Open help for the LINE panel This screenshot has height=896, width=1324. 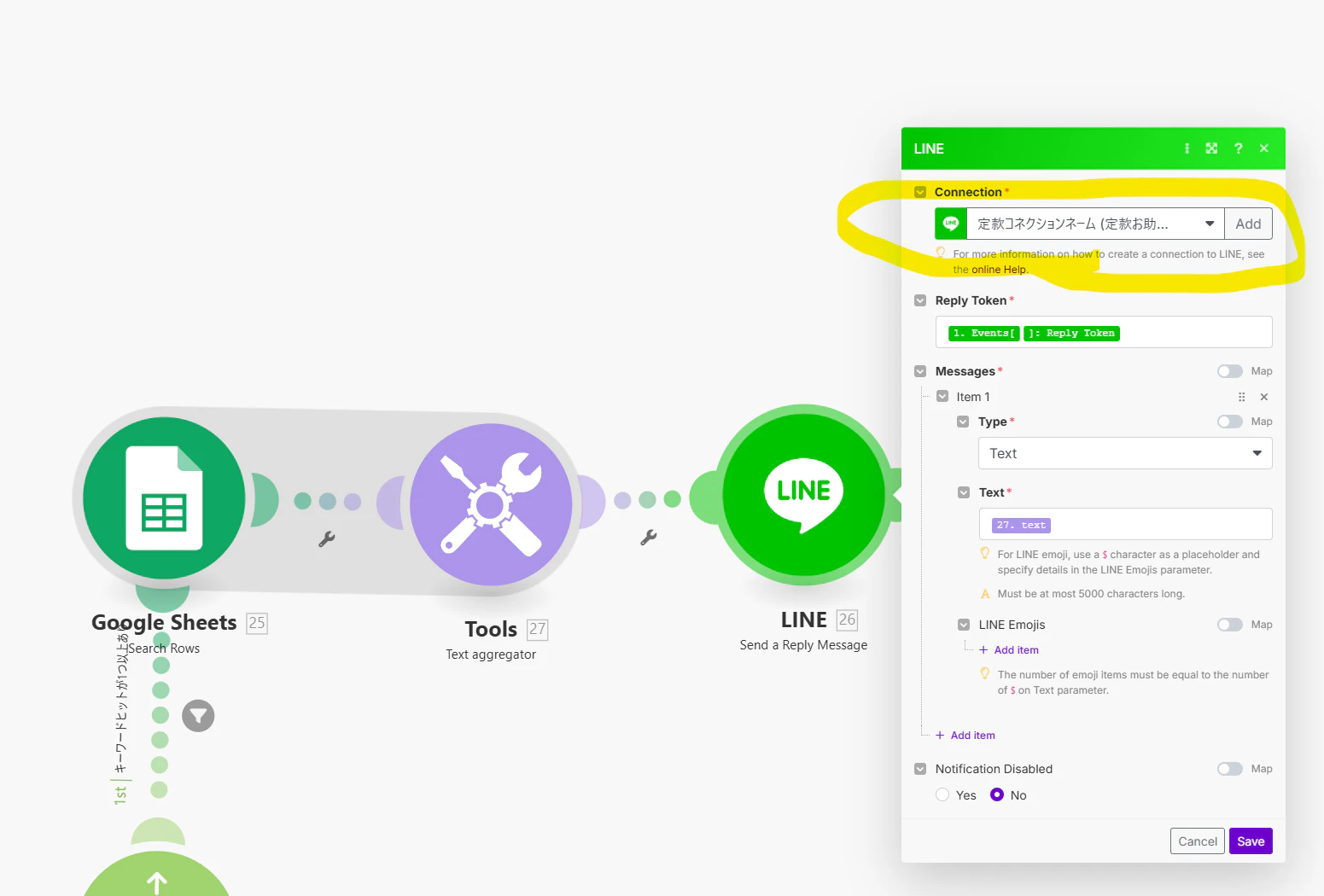coord(1238,148)
